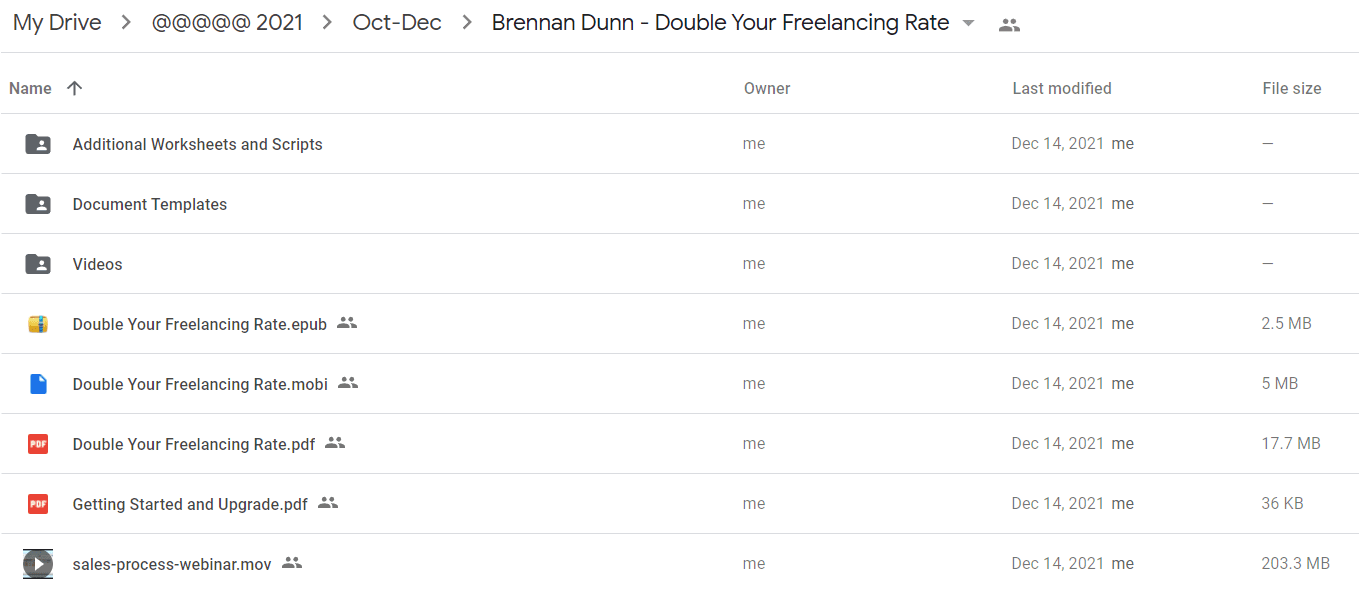Click the epub archive file icon
The image size is (1359, 589).
(38, 324)
